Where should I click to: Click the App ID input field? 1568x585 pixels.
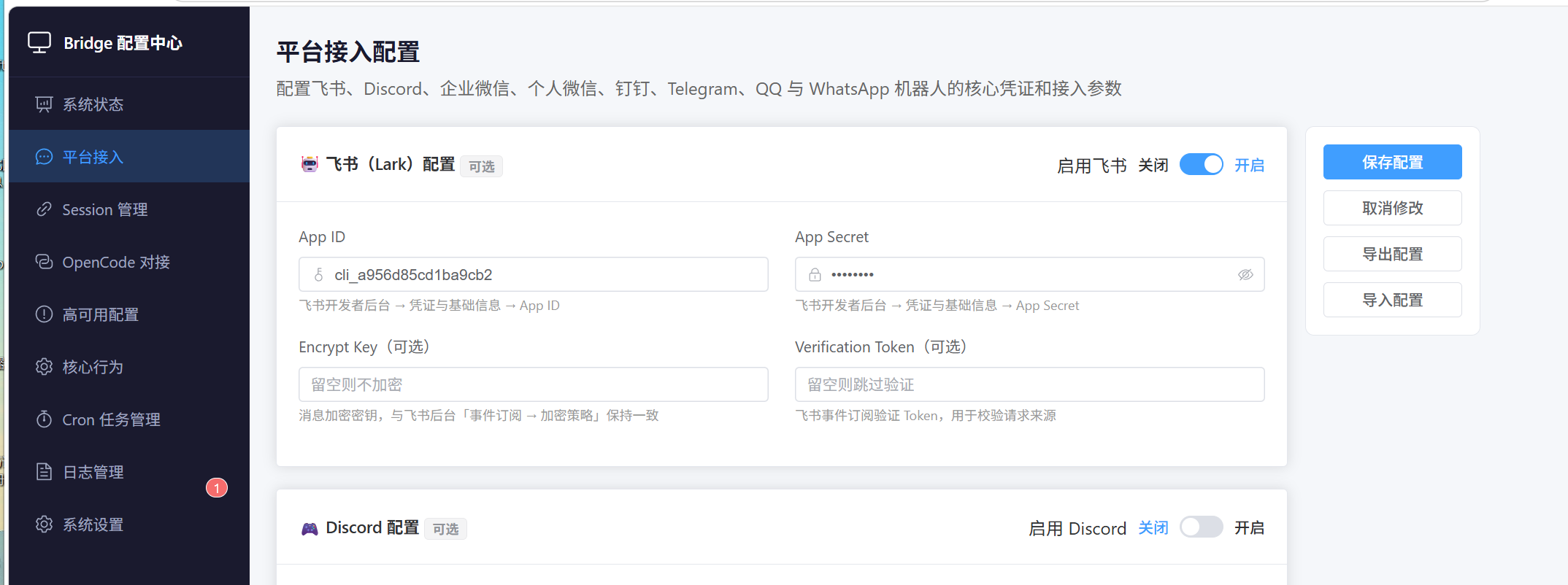pos(534,274)
